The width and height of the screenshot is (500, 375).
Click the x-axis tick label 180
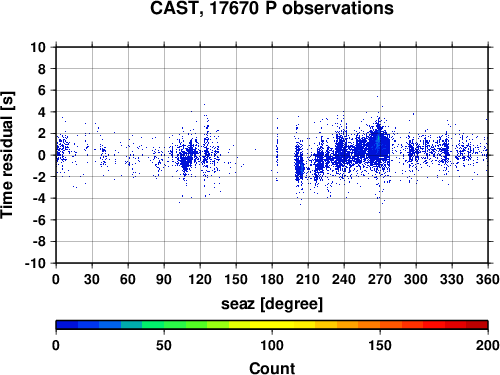tap(272, 279)
